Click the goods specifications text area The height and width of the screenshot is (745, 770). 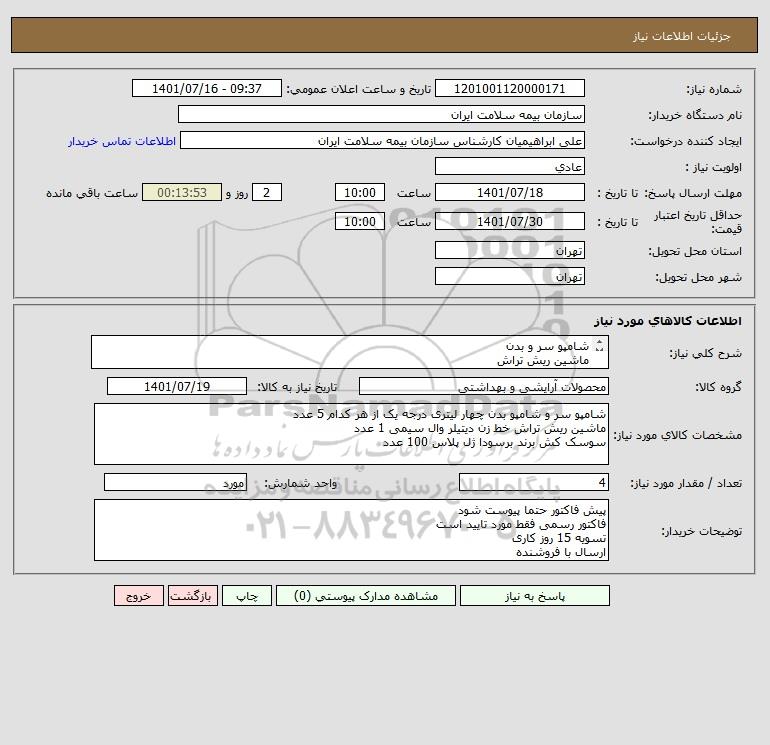(x=351, y=434)
